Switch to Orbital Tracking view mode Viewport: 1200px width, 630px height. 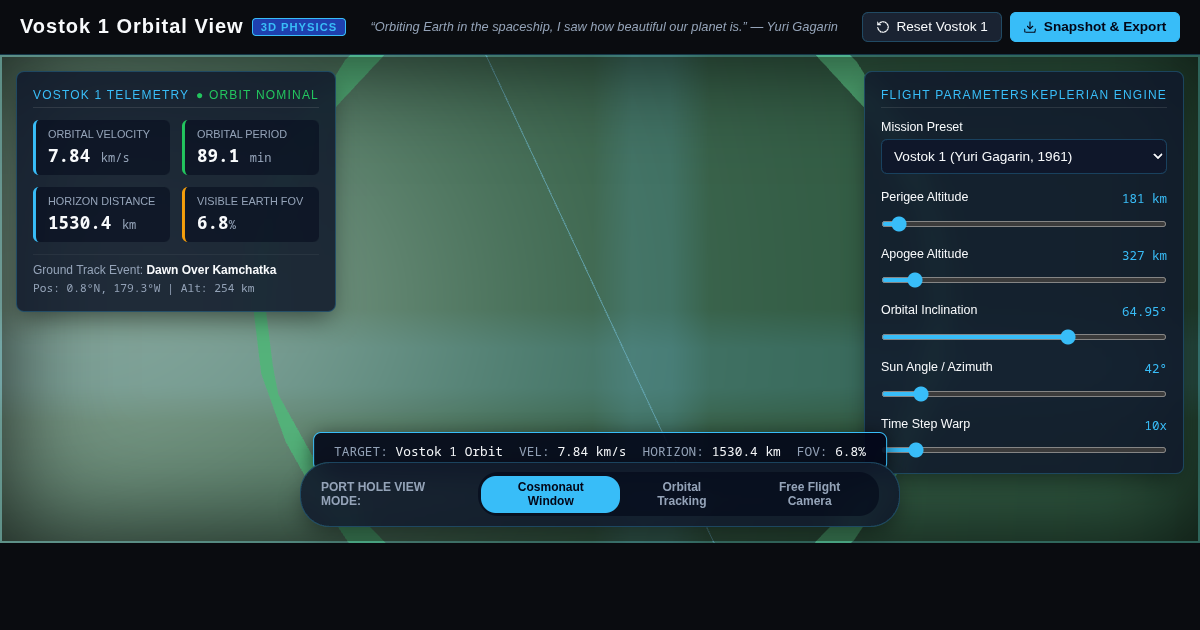pyautogui.click(x=682, y=494)
